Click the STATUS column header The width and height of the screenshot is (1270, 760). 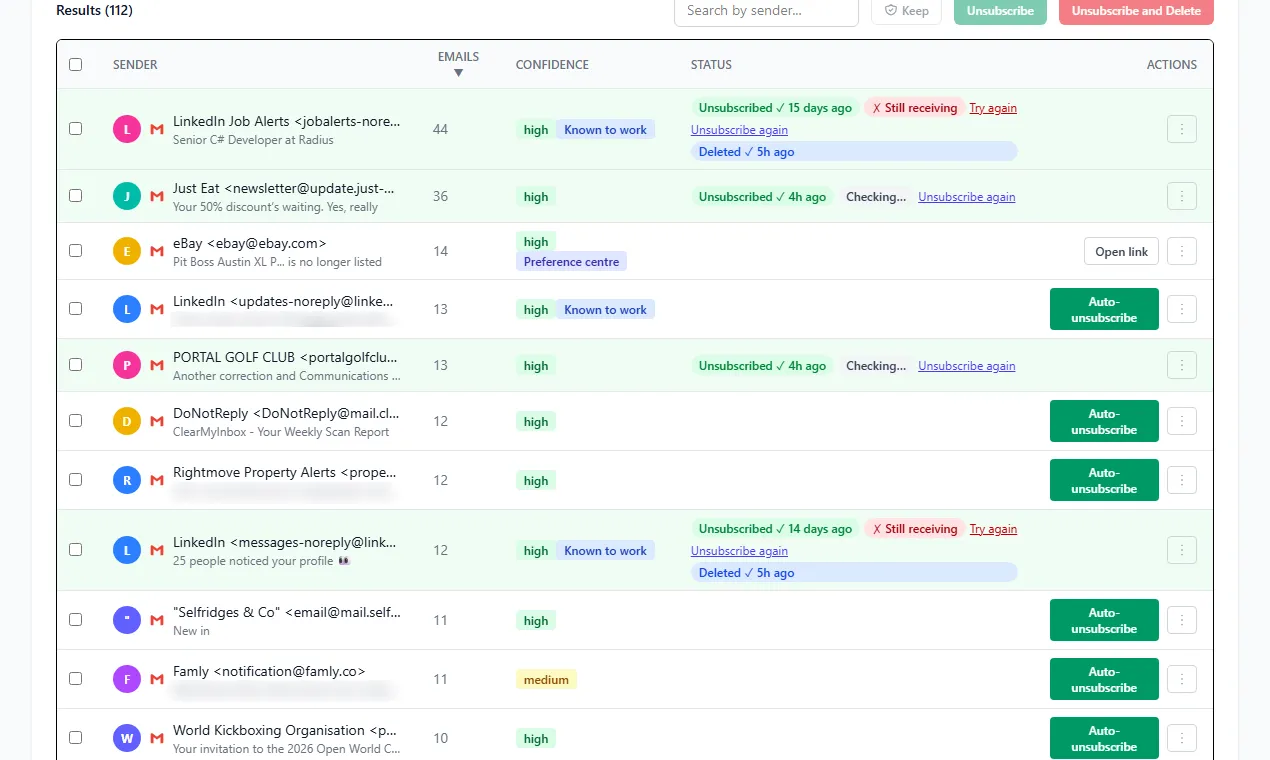pyautogui.click(x=711, y=64)
